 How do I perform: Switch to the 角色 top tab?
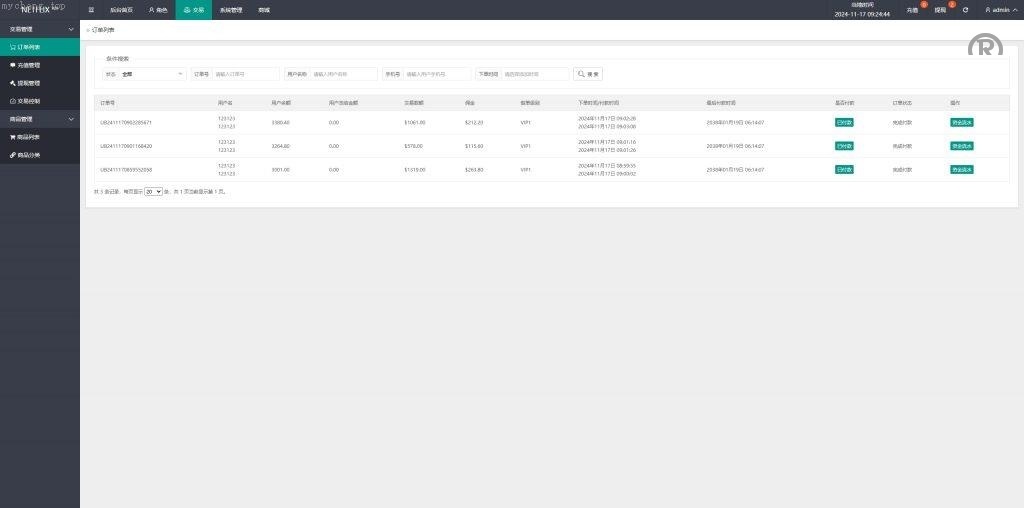[x=158, y=10]
